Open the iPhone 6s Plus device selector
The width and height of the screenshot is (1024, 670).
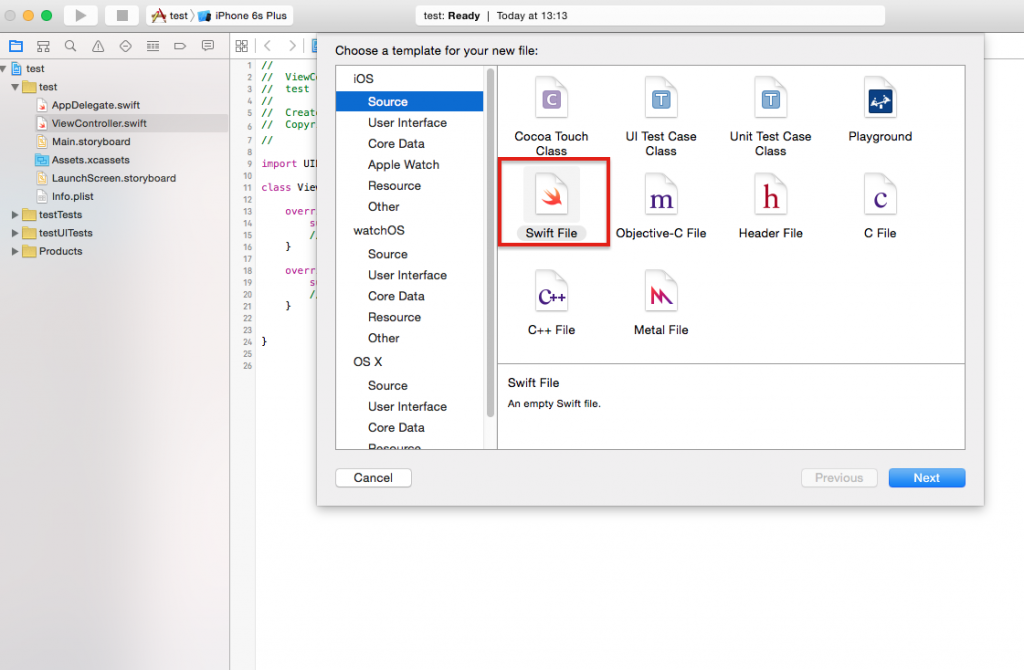tap(252, 16)
